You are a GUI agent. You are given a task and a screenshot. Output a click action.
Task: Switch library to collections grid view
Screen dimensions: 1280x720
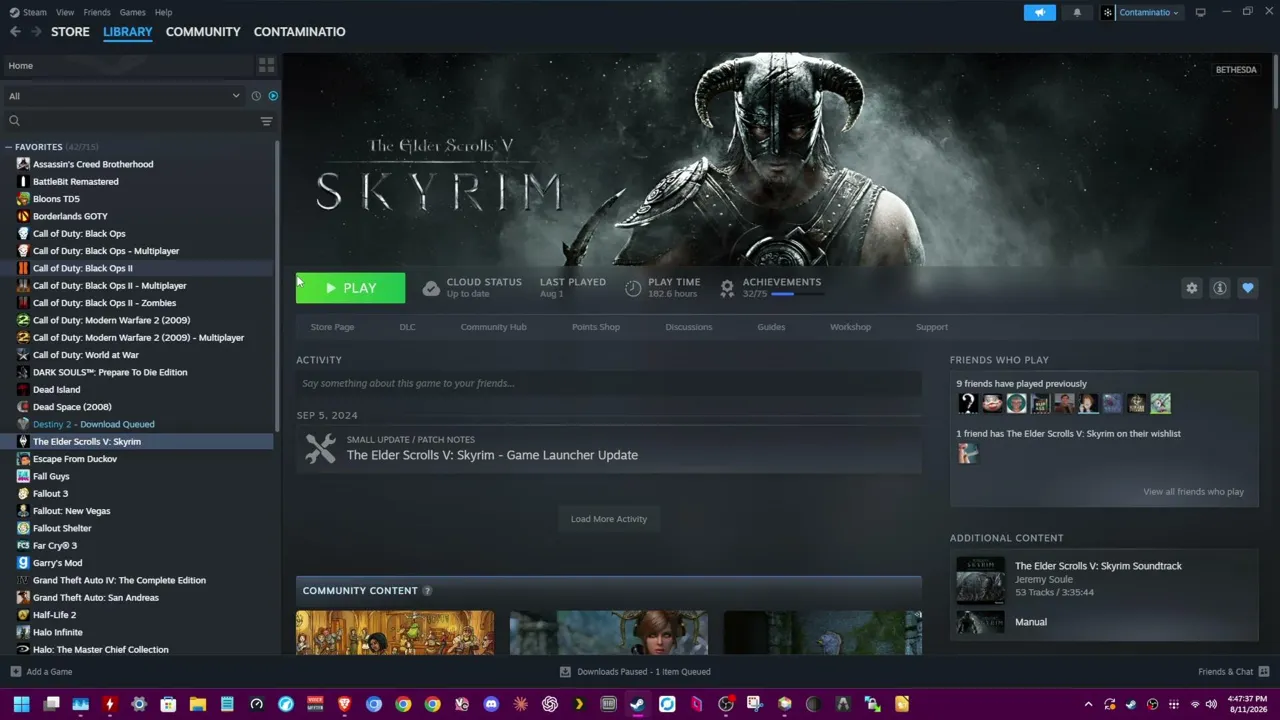click(x=266, y=65)
